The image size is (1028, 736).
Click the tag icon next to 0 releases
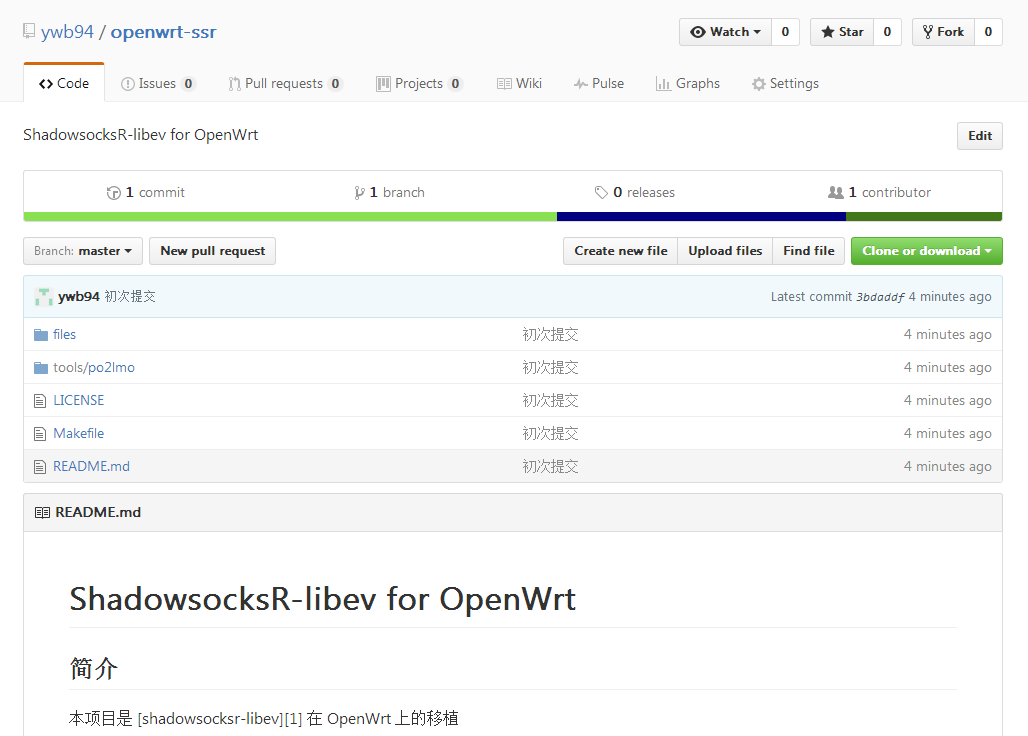coord(601,193)
